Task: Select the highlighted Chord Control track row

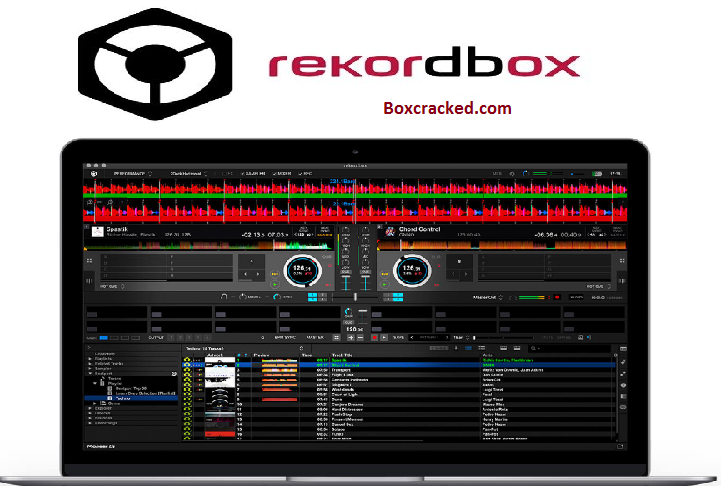Action: pyautogui.click(x=399, y=365)
